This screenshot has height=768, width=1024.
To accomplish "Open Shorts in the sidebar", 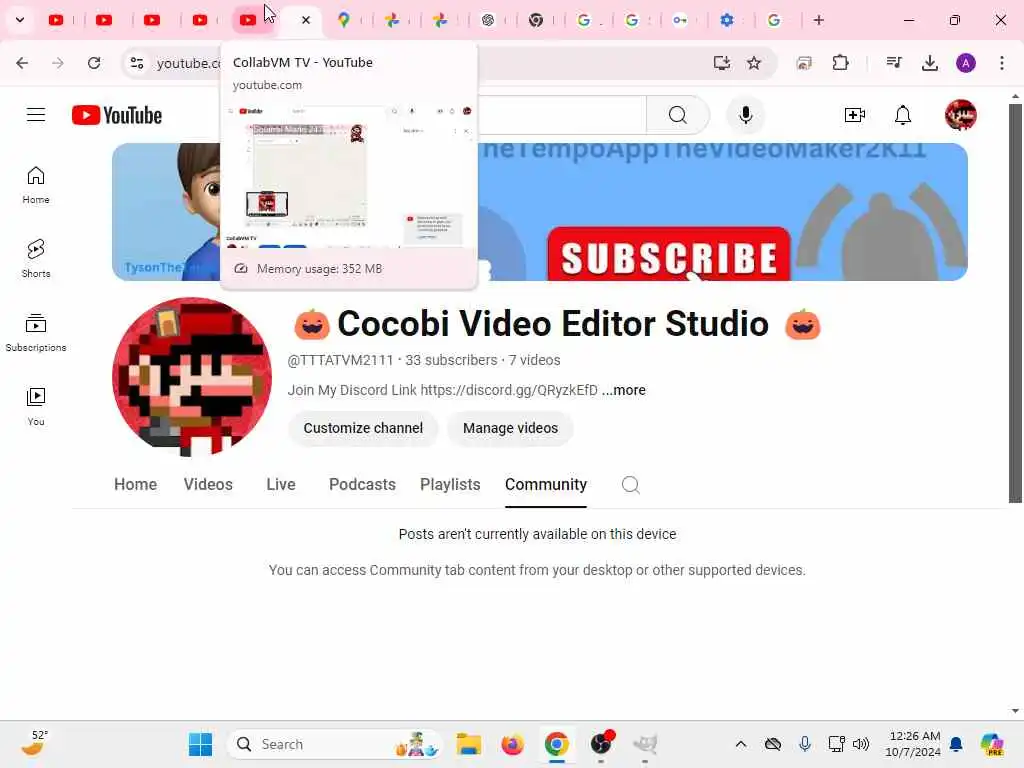I will [x=36, y=259].
